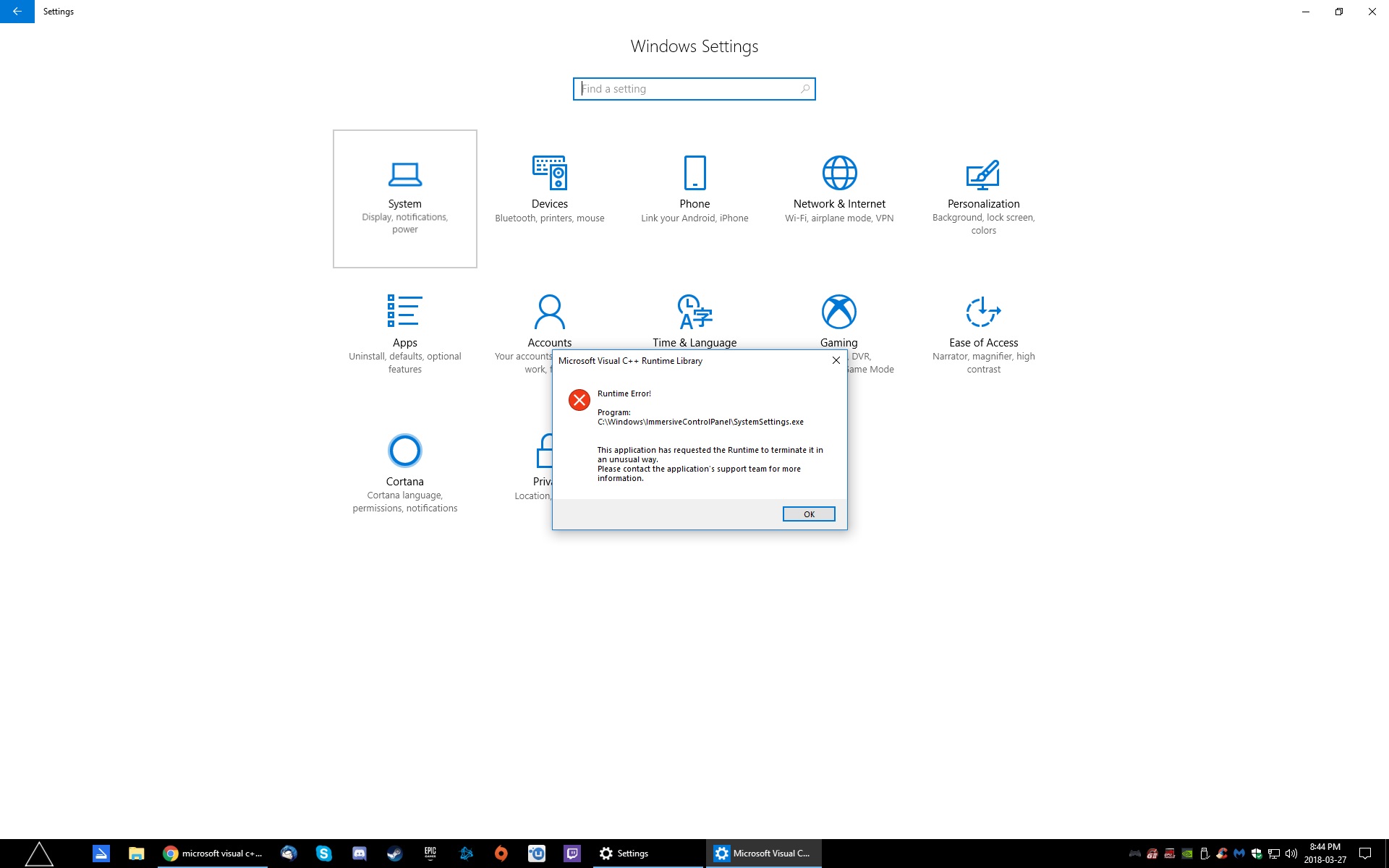The width and height of the screenshot is (1389, 868).
Task: Open Steam from the taskbar
Action: [394, 854]
